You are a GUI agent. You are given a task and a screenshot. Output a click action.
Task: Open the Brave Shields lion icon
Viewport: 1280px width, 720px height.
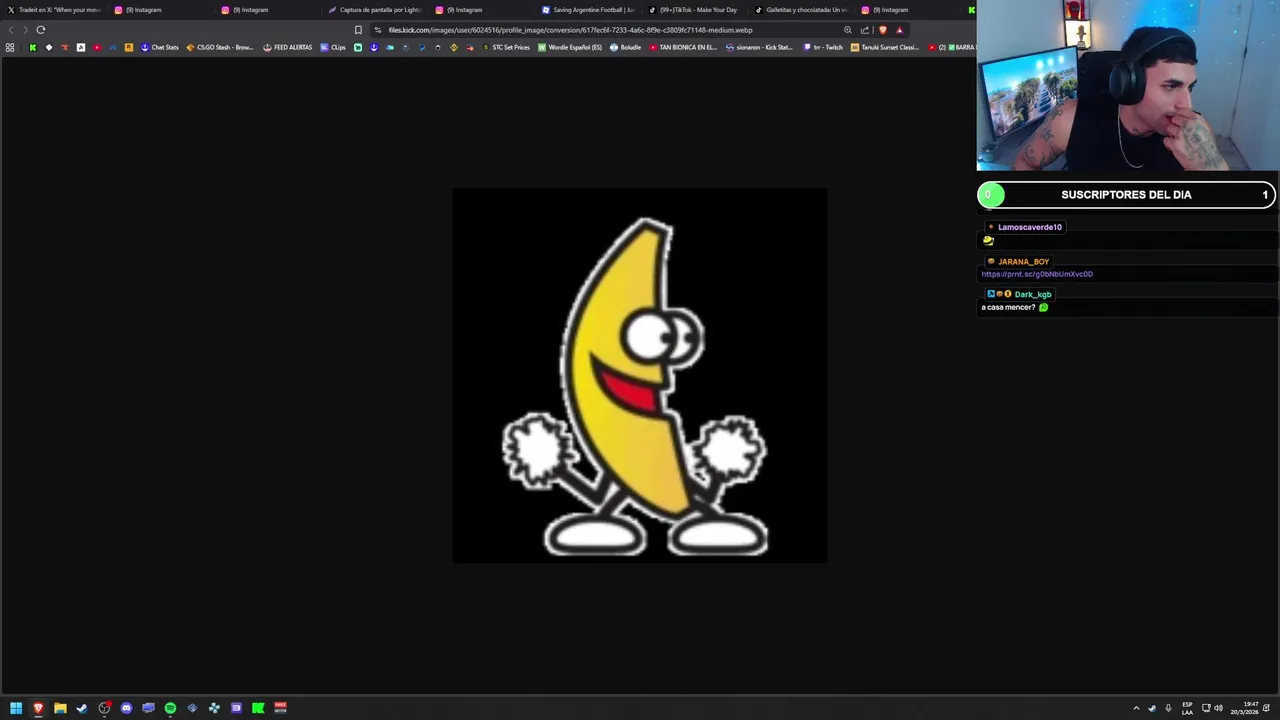click(x=882, y=30)
